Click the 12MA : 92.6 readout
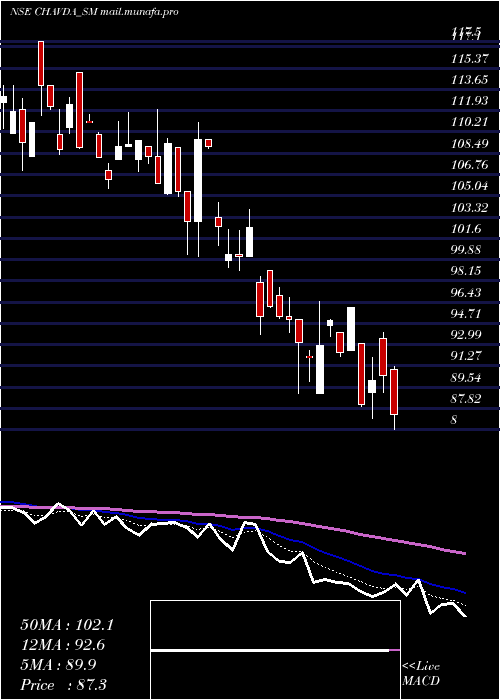Image resolution: width=500 pixels, height=700 pixels. [x=64, y=645]
